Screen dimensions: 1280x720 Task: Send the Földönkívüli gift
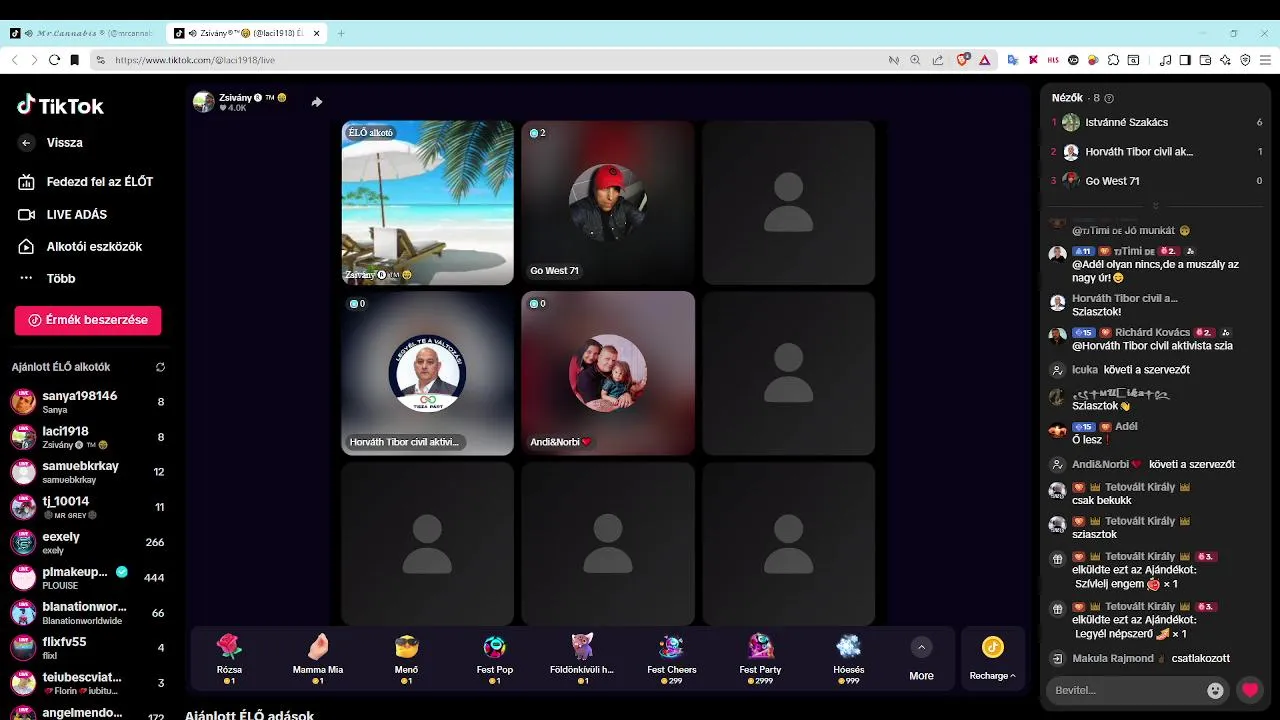tap(582, 657)
